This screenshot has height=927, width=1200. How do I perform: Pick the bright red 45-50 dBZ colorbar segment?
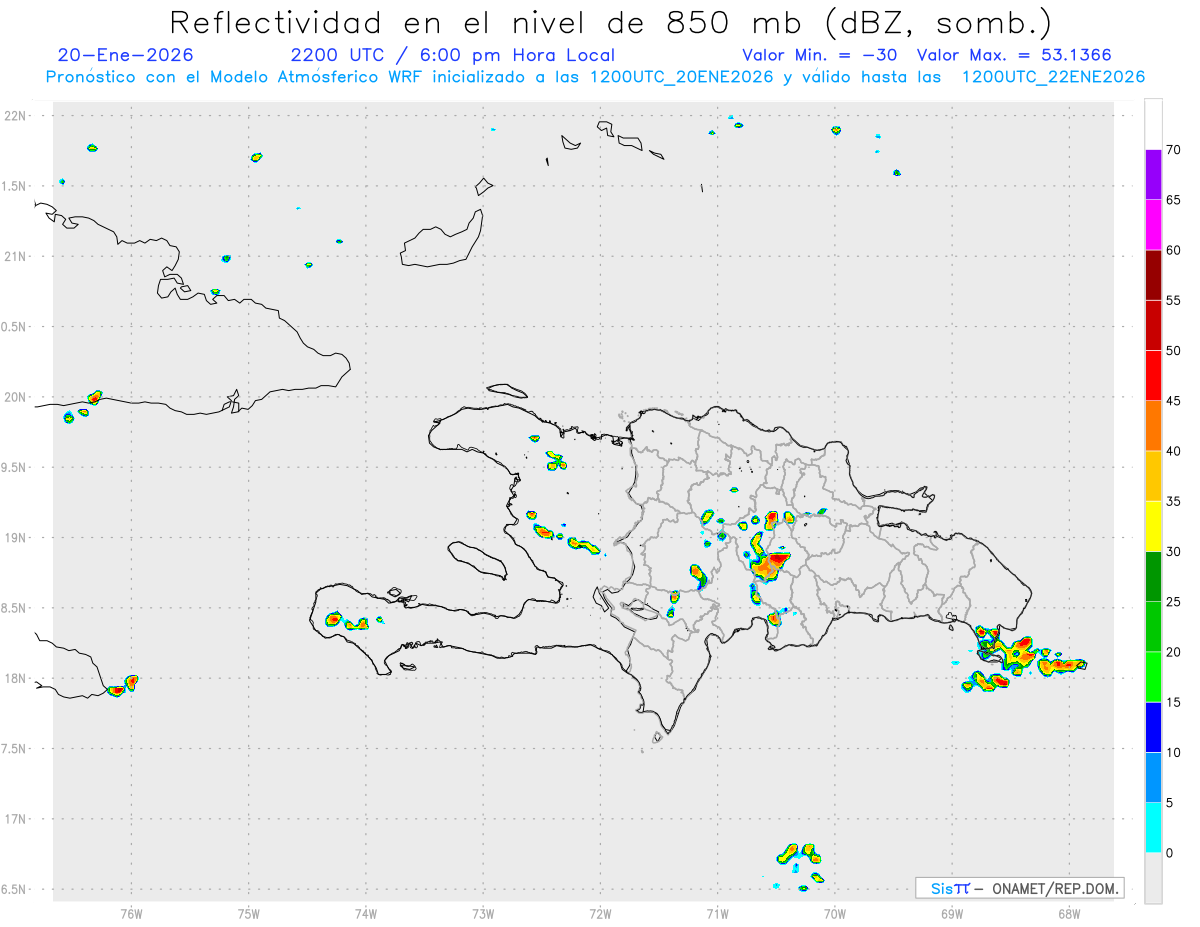1153,375
